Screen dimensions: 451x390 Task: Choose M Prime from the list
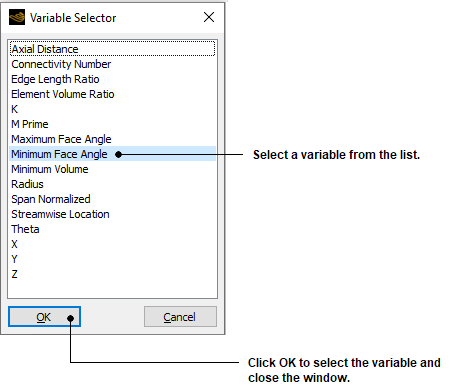pos(112,124)
